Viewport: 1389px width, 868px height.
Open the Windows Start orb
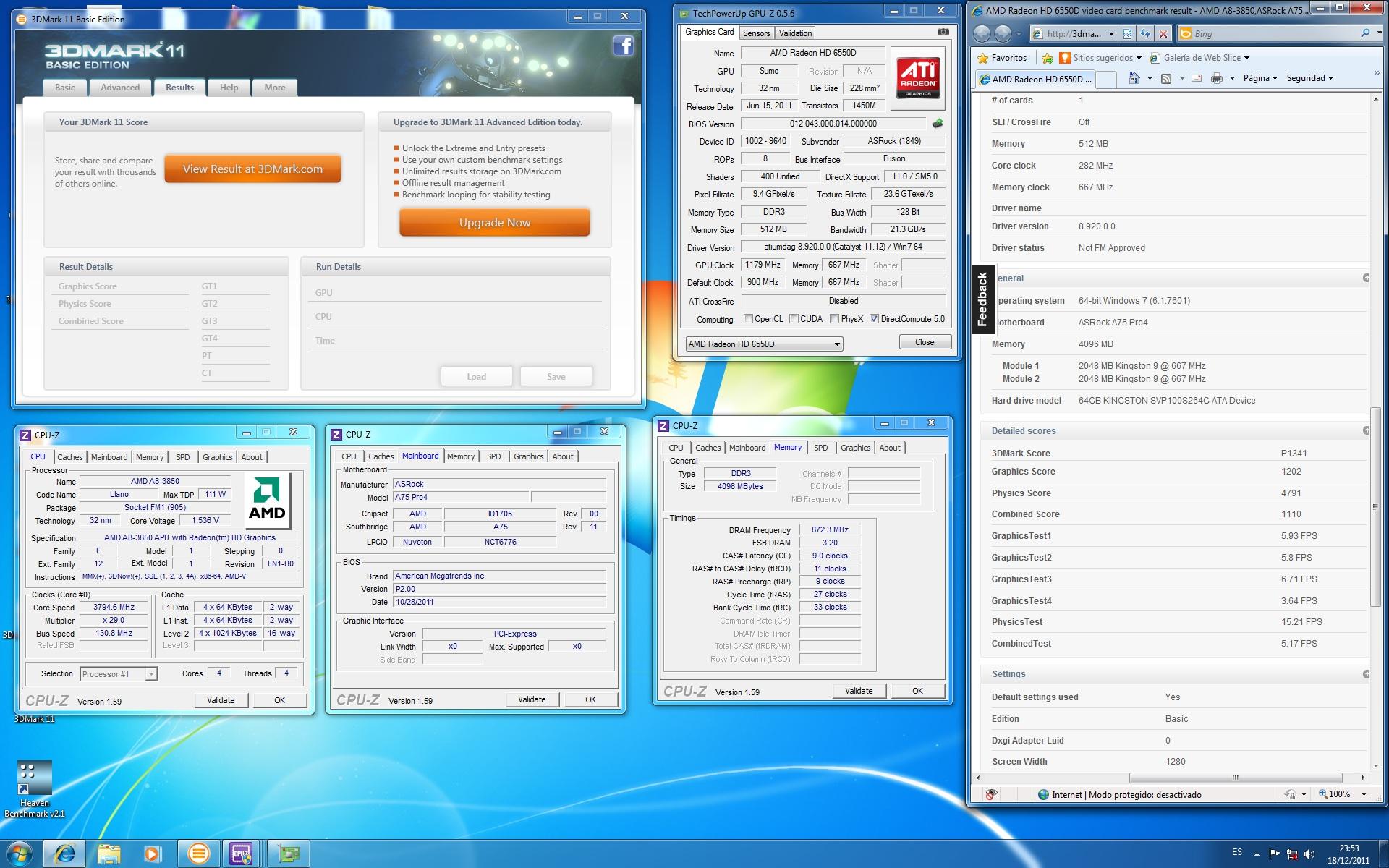(x=20, y=854)
